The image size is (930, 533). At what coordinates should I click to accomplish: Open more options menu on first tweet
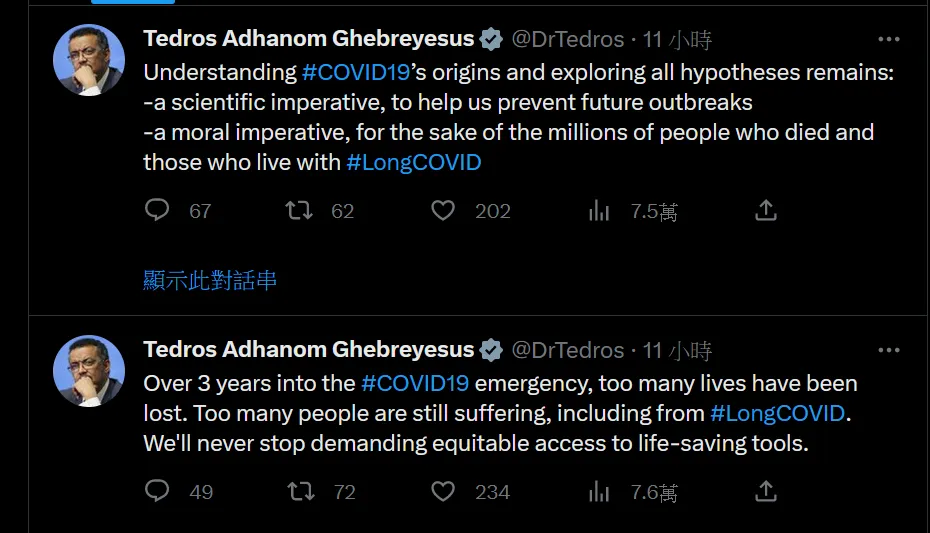pyautogui.click(x=888, y=40)
